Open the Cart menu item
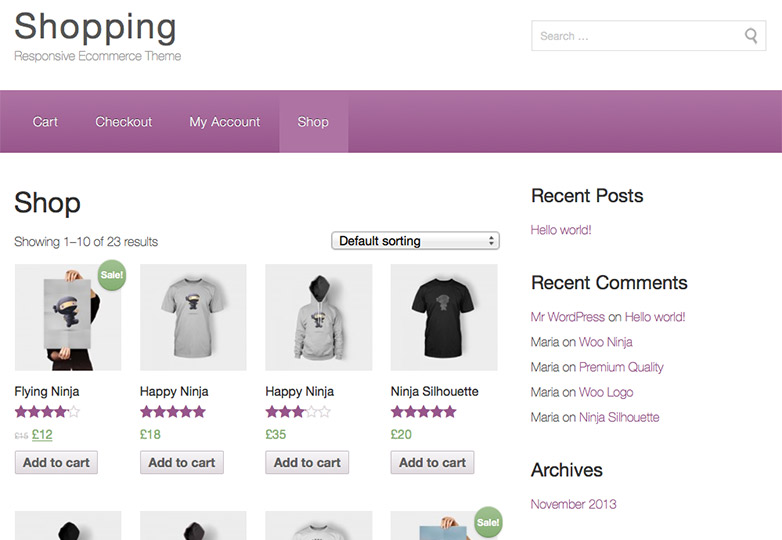The height and width of the screenshot is (540, 782). (x=45, y=122)
